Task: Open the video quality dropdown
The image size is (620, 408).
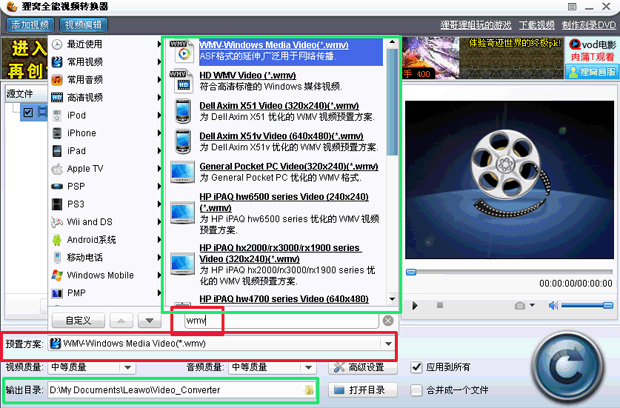Action: 127,367
